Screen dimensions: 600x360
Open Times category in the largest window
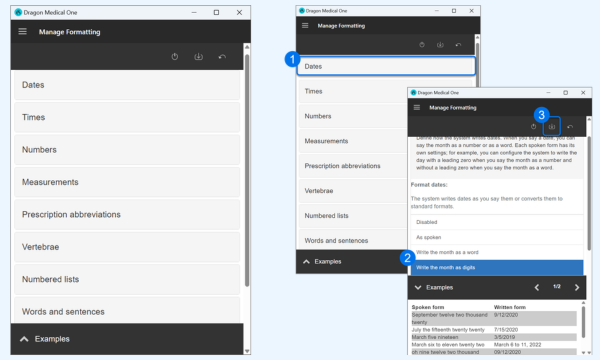(127, 117)
